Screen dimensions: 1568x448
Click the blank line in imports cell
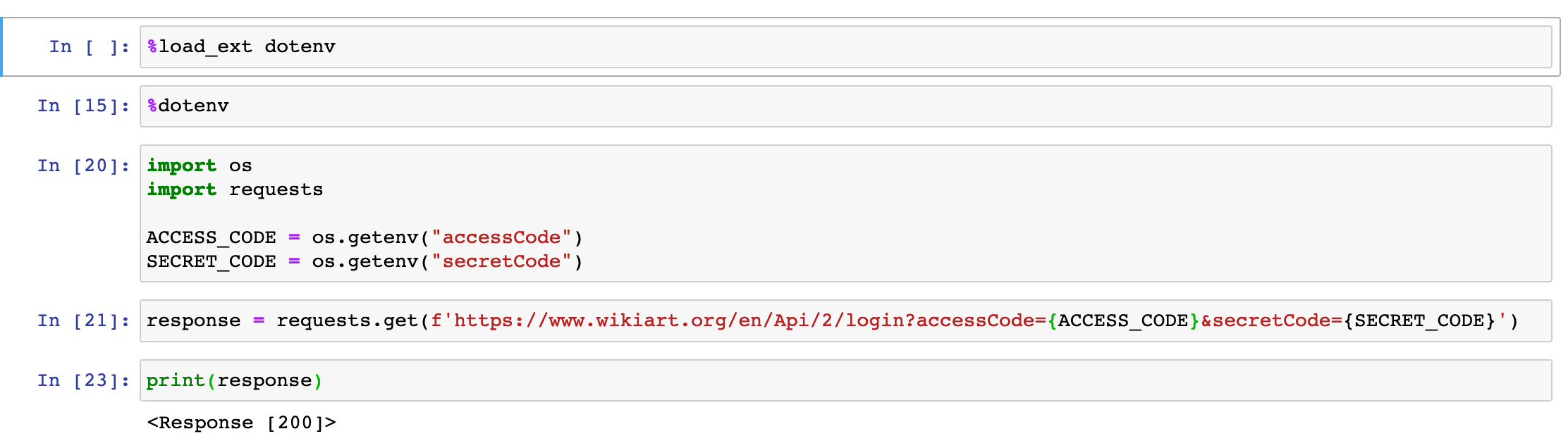(x=845, y=213)
